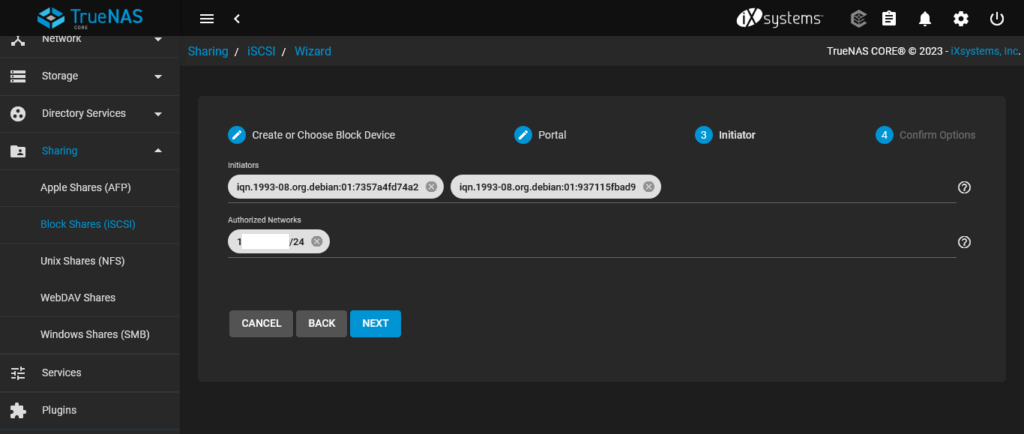The width and height of the screenshot is (1024, 434).
Task: Click the hamburger menu icon in top bar
Action: pos(207,18)
